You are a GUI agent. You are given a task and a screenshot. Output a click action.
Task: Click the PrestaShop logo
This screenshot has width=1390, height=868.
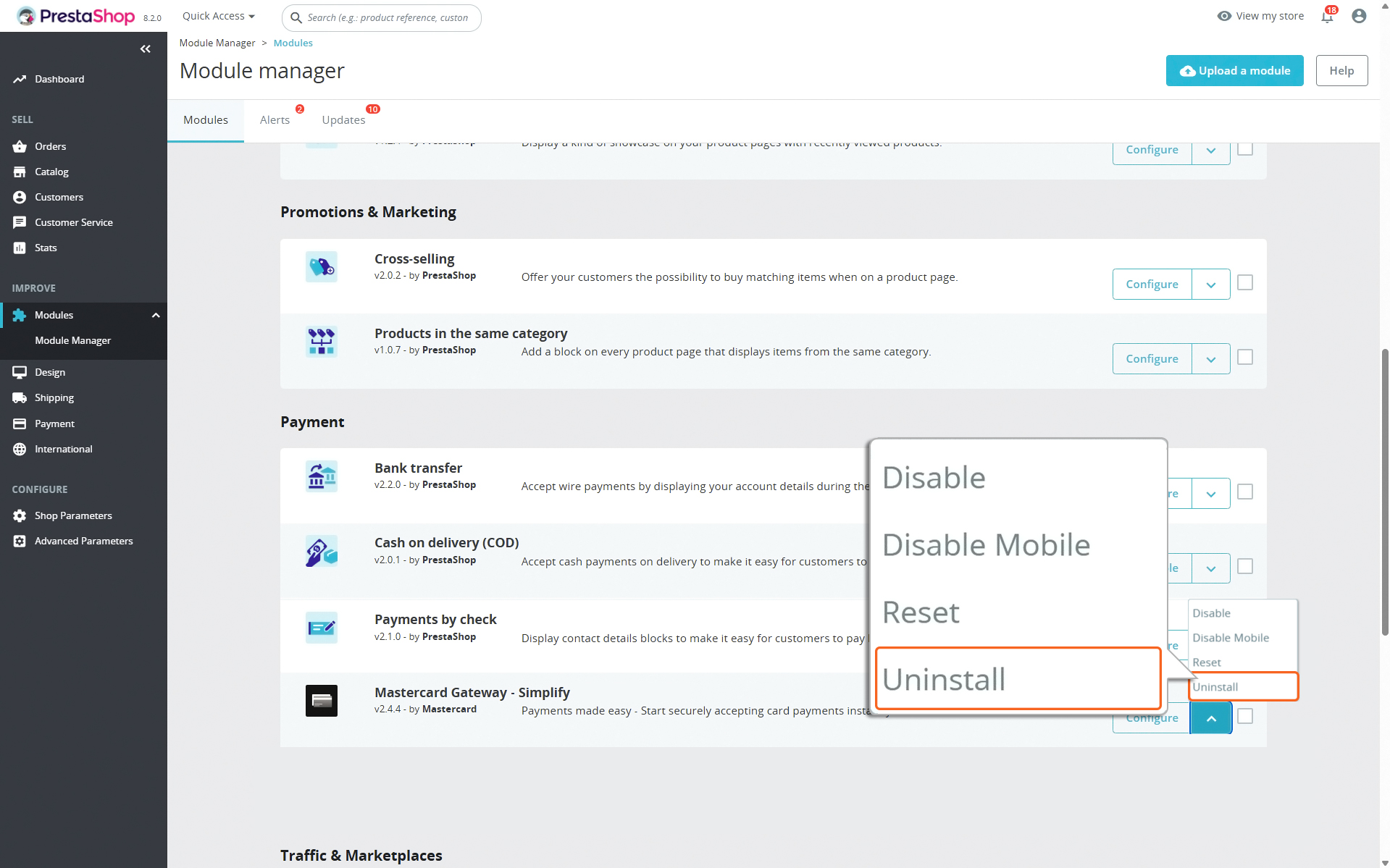point(76,16)
